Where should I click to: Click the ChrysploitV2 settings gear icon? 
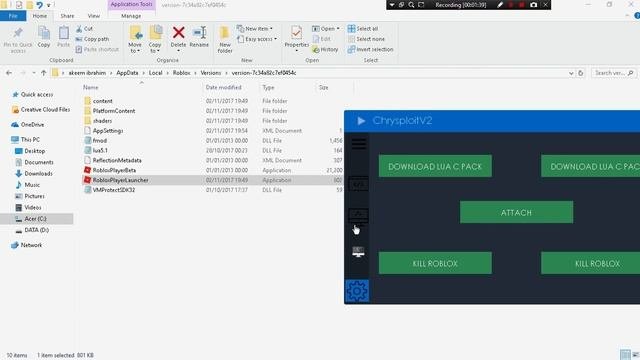[357, 291]
